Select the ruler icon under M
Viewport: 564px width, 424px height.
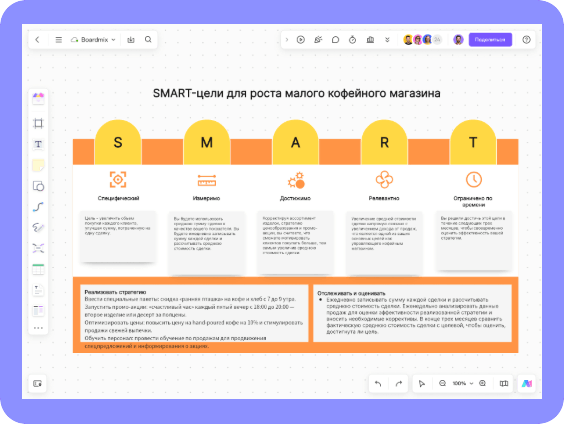point(206,181)
